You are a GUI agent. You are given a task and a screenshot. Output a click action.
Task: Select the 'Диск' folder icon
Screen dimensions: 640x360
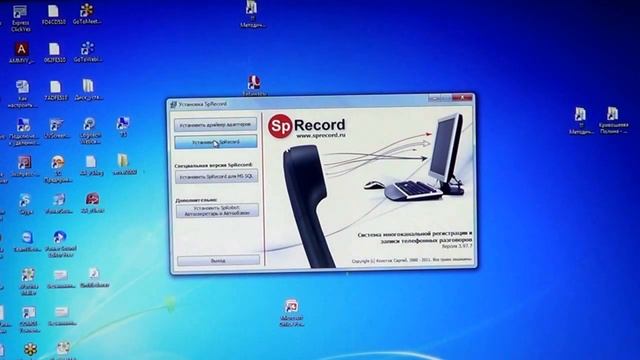(x=88, y=90)
